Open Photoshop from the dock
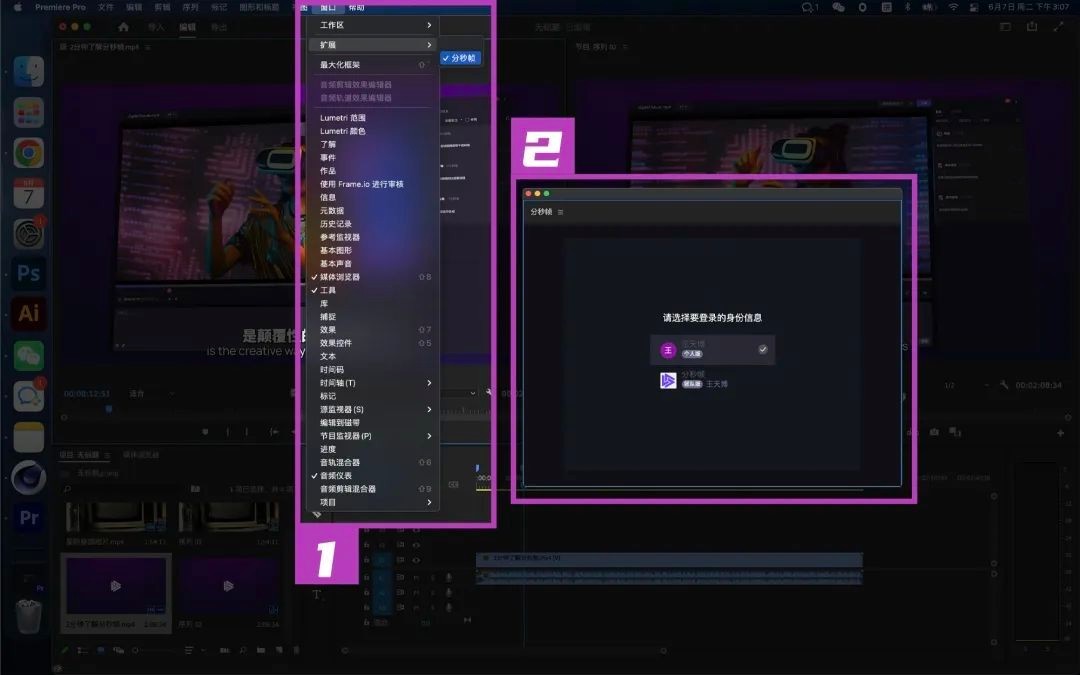Viewport: 1080px width, 675px height. coord(29,273)
